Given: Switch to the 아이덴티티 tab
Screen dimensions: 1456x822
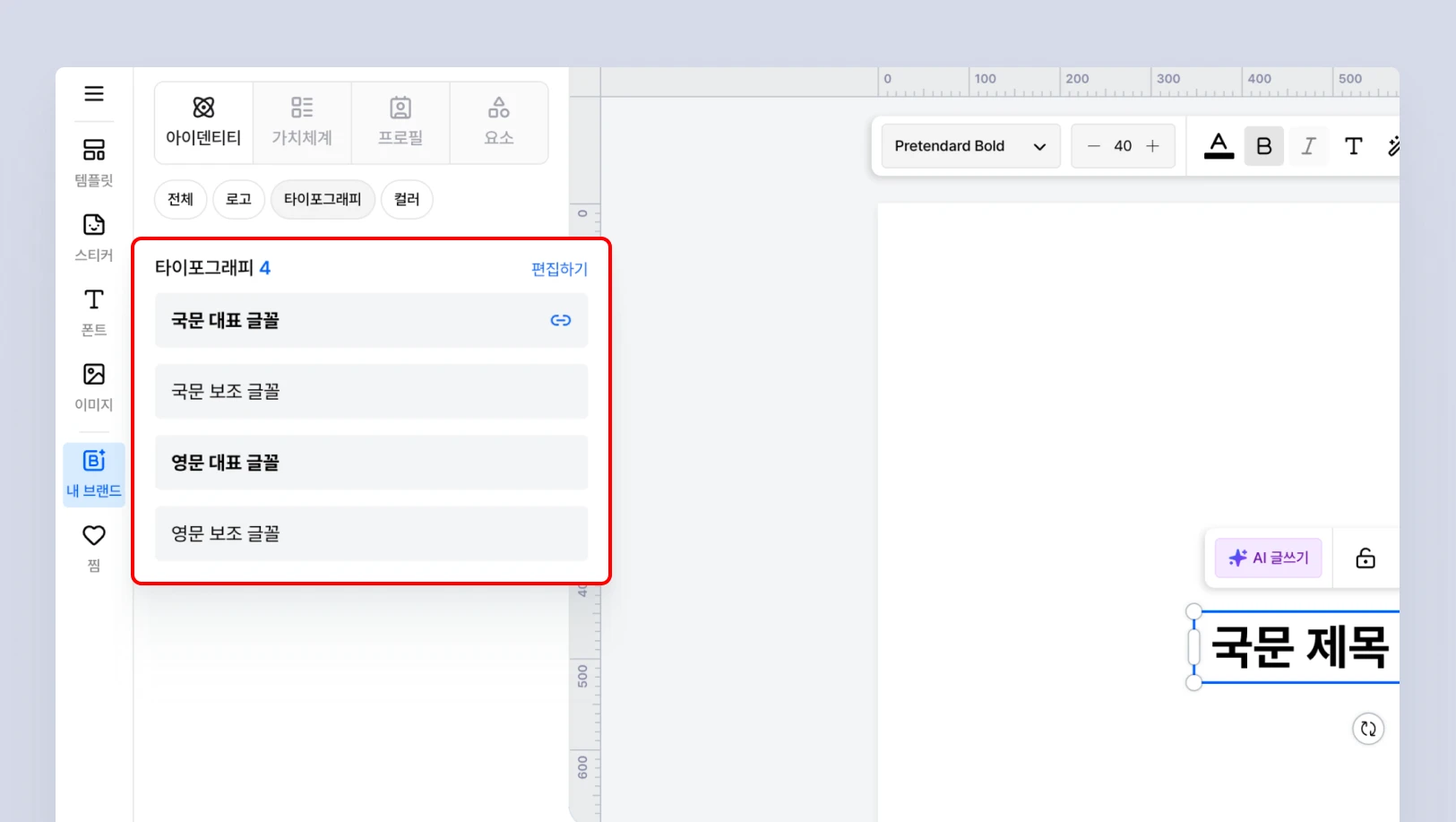Looking at the screenshot, I should click(203, 123).
